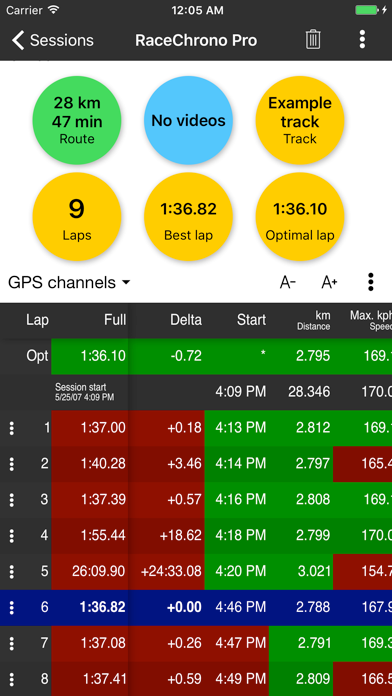Screen dimensions: 392x696
Task: Expand the GPS channels dropdown
Action: [x=69, y=282]
